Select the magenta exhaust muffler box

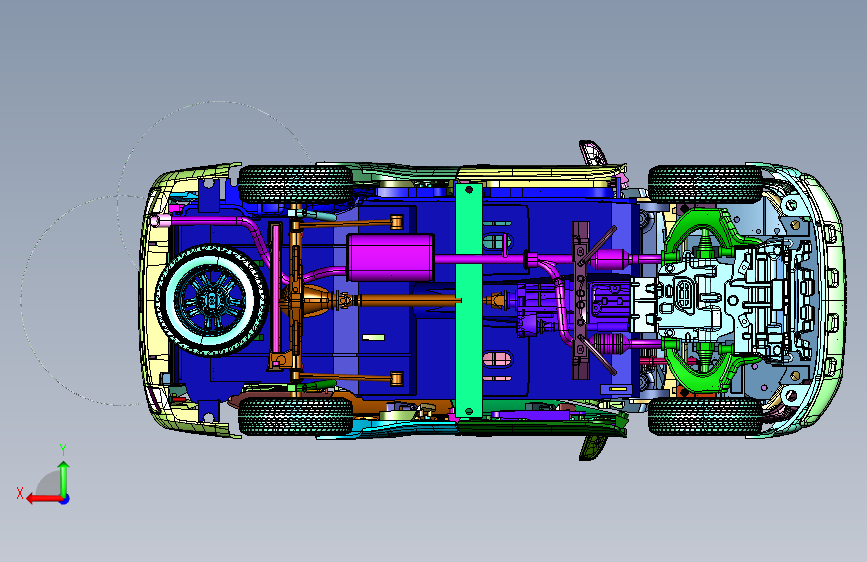[390, 257]
